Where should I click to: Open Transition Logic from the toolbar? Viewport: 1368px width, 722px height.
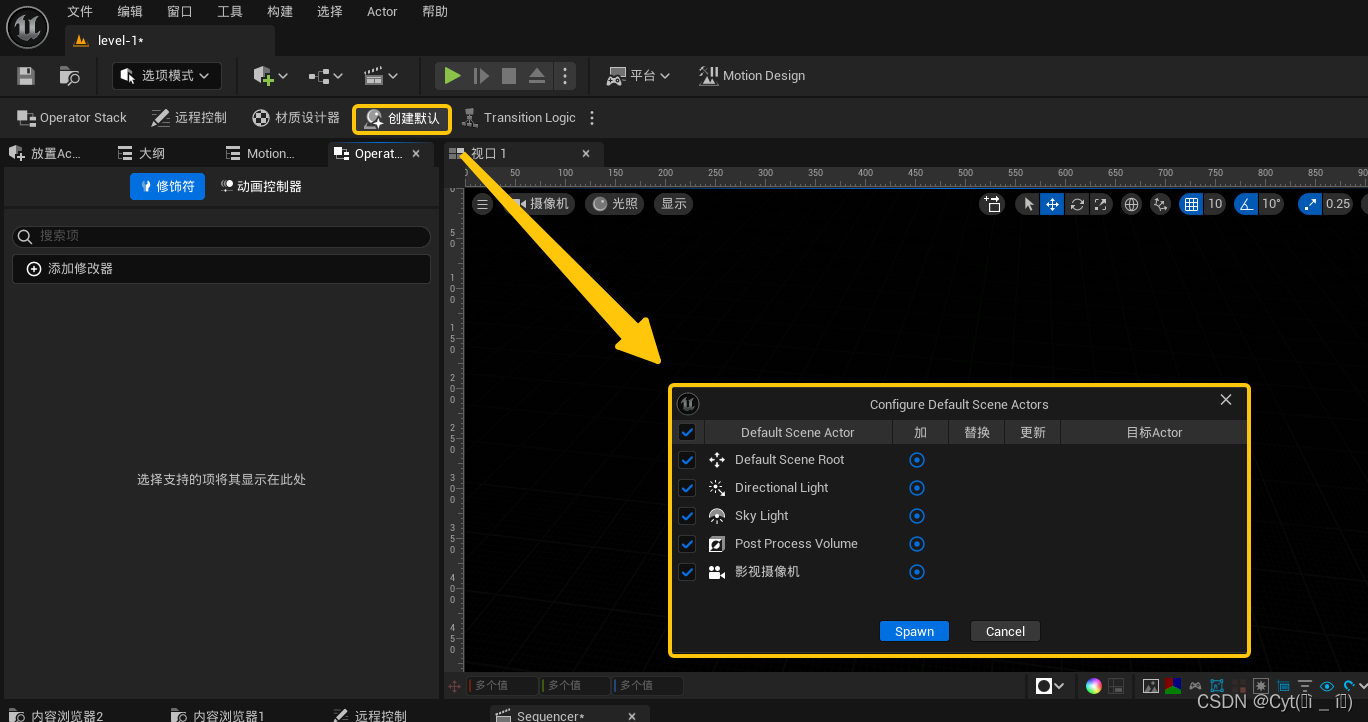[518, 118]
